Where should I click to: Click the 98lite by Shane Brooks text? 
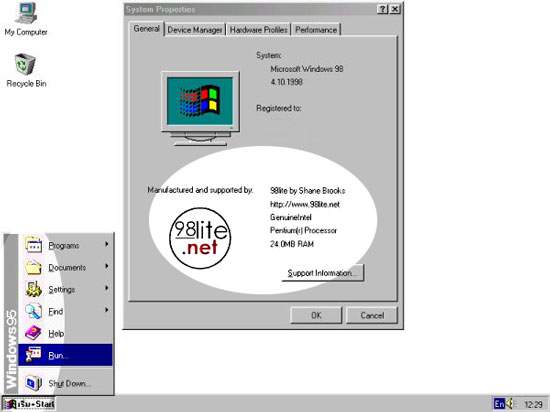click(308, 191)
